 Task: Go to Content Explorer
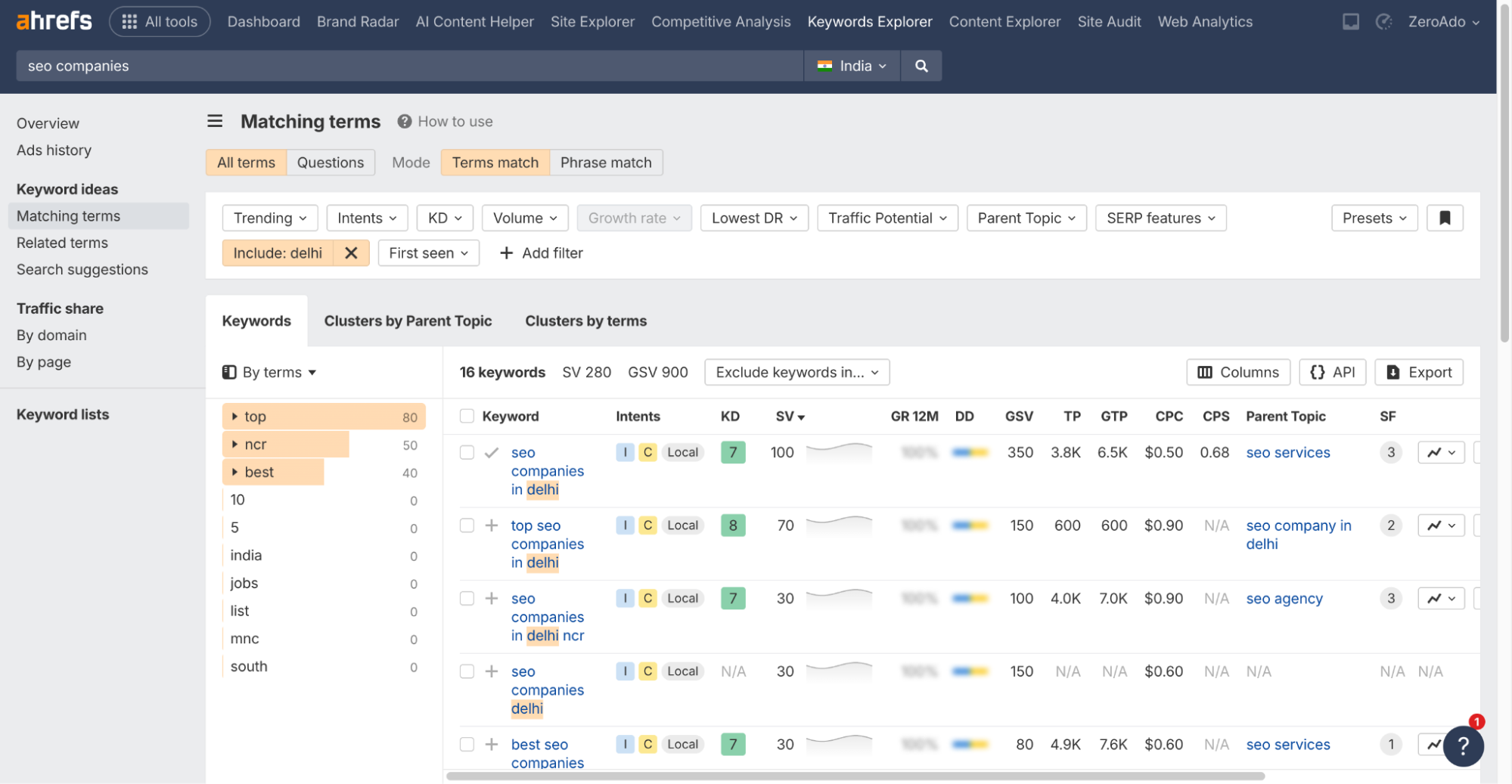coord(1004,22)
